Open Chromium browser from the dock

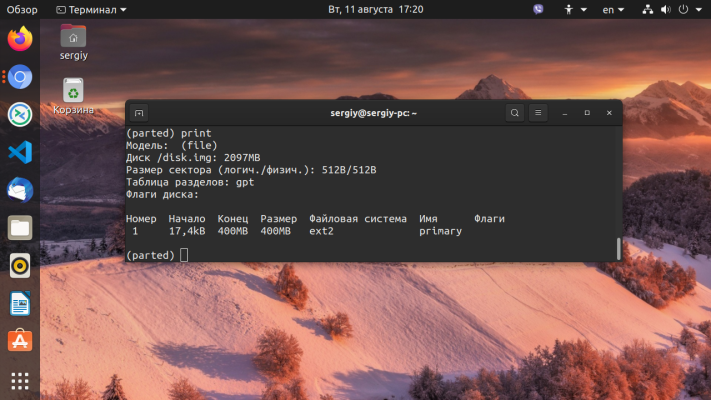pos(20,77)
